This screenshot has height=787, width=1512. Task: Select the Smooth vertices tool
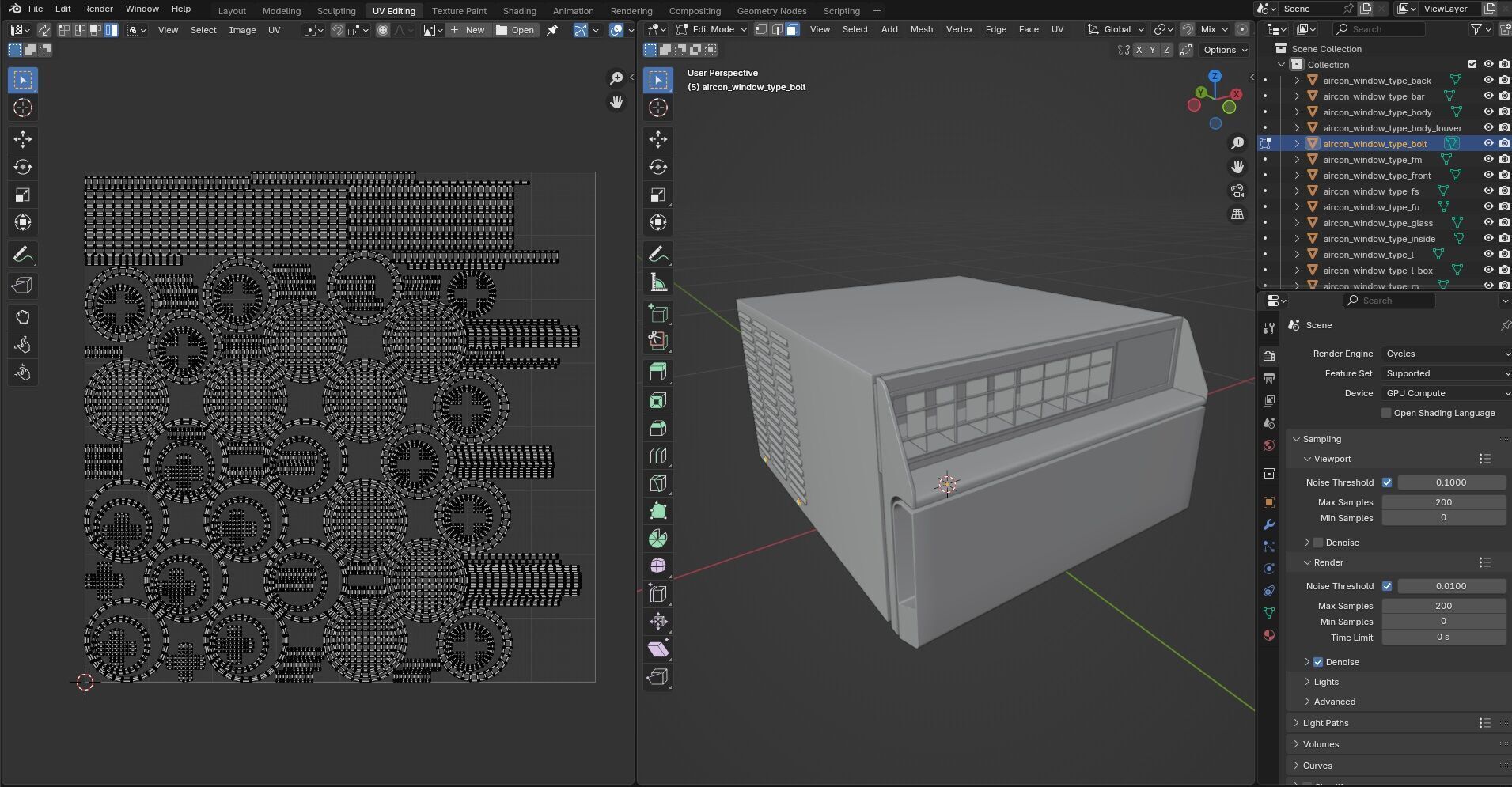click(x=658, y=566)
